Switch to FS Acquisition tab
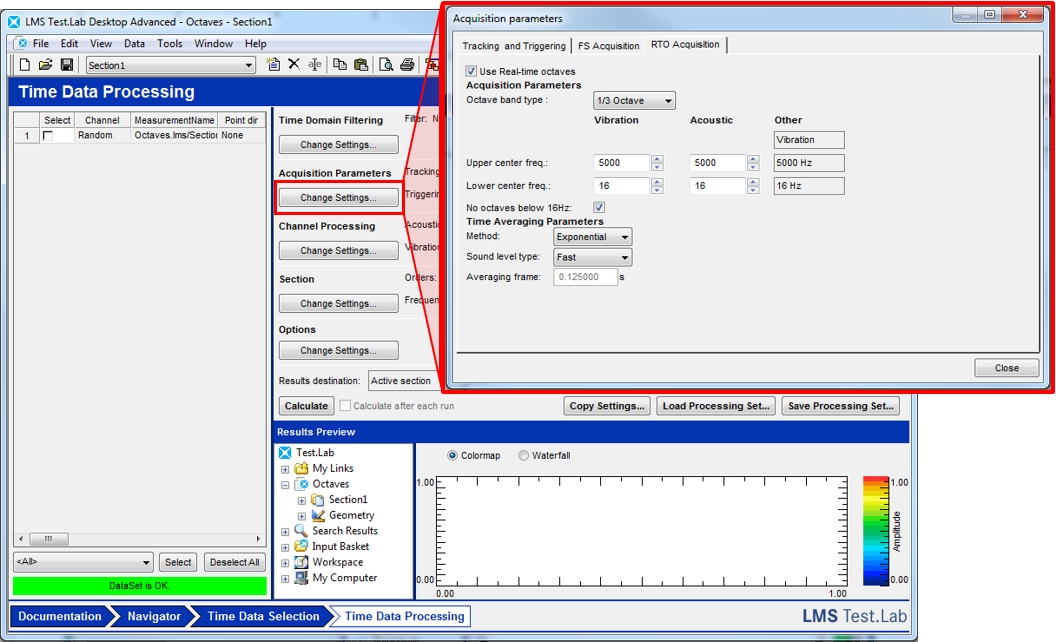Image resolution: width=1056 pixels, height=642 pixels. tap(608, 46)
